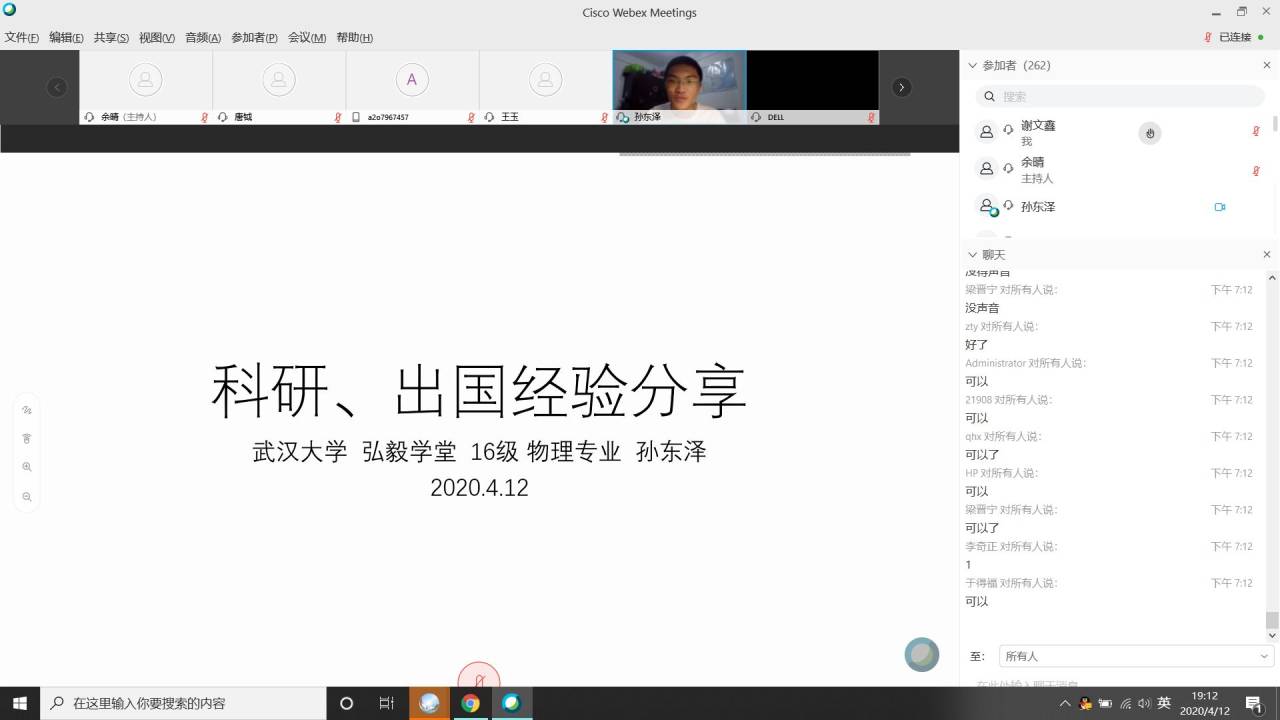Open the 音频(A) menu
This screenshot has height=720, width=1280.
[203, 38]
